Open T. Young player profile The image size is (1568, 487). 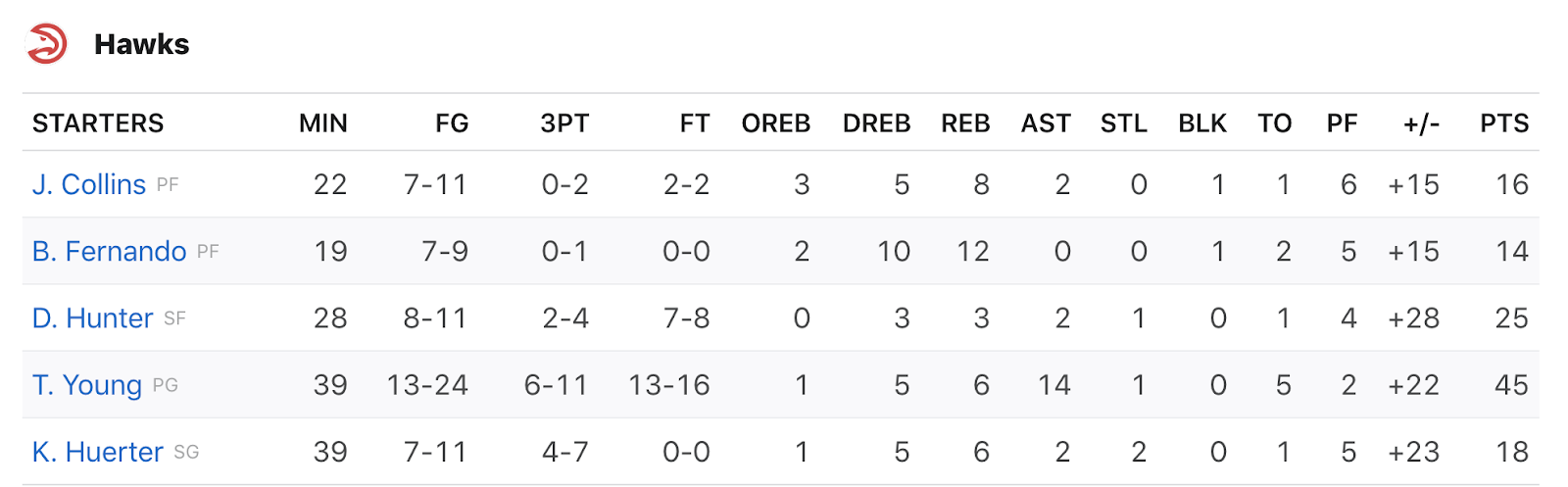click(x=87, y=385)
